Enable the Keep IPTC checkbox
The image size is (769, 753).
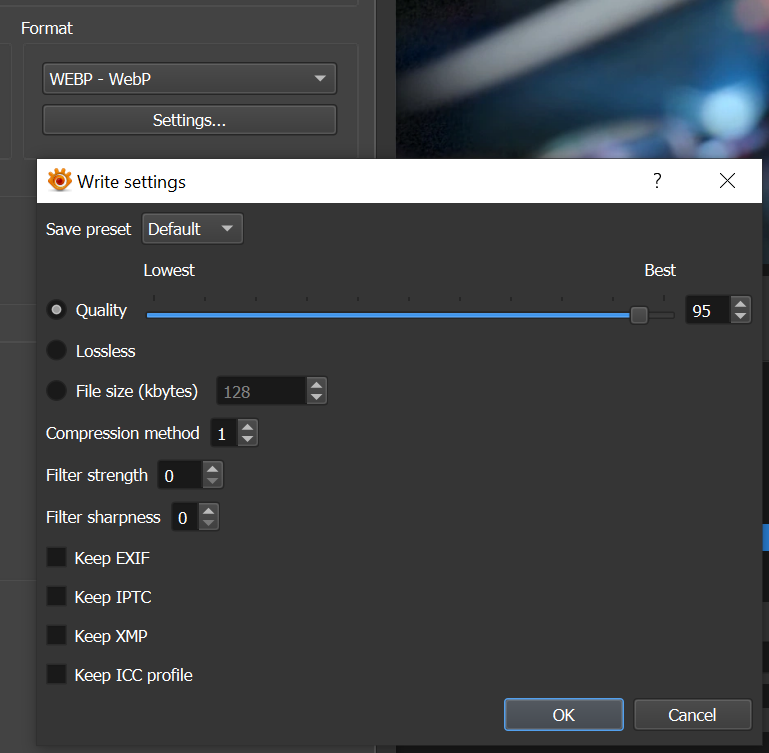pyautogui.click(x=56, y=596)
